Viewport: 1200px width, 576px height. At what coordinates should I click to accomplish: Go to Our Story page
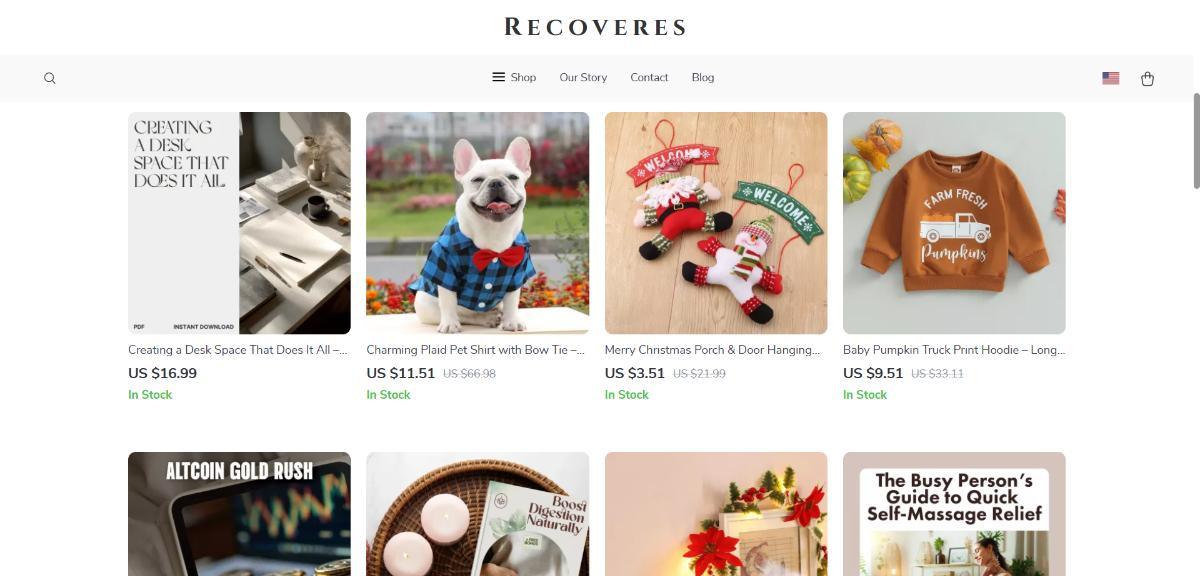click(583, 77)
